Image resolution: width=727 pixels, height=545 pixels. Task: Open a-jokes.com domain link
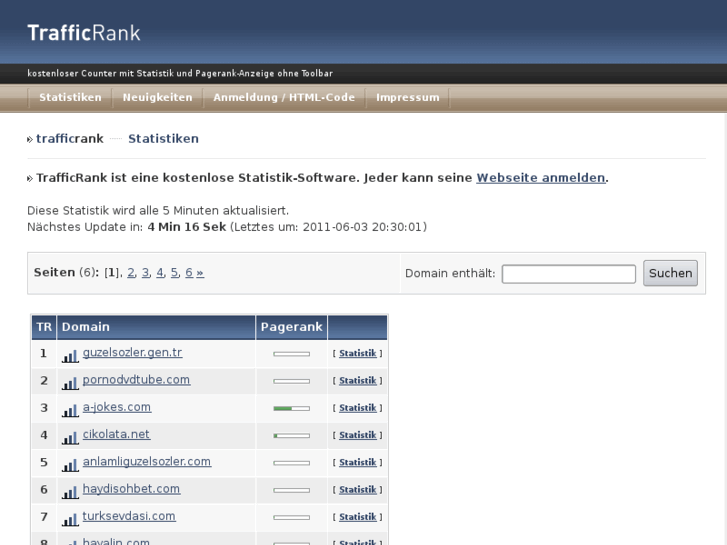117,407
